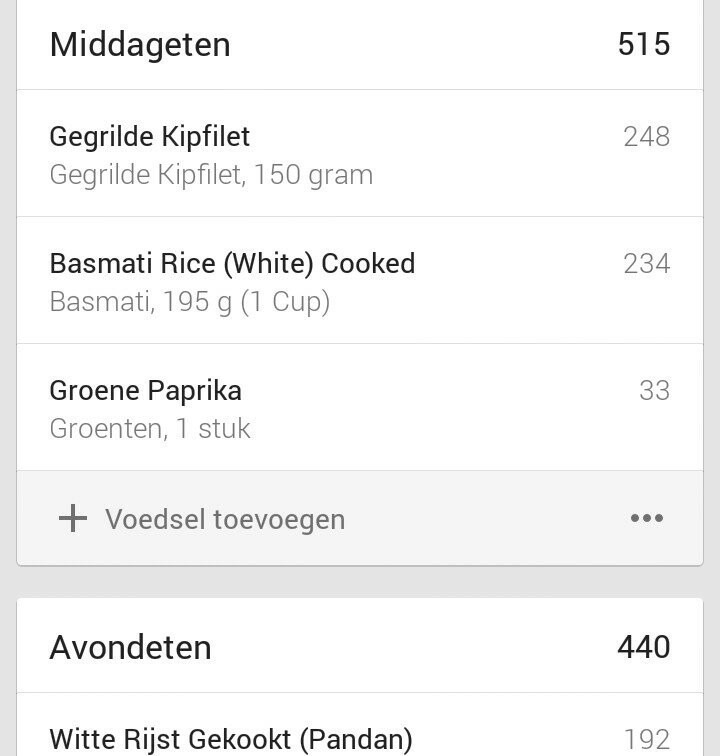Click the 192 calorie value
Screen dimensions: 720x756
coord(646,739)
